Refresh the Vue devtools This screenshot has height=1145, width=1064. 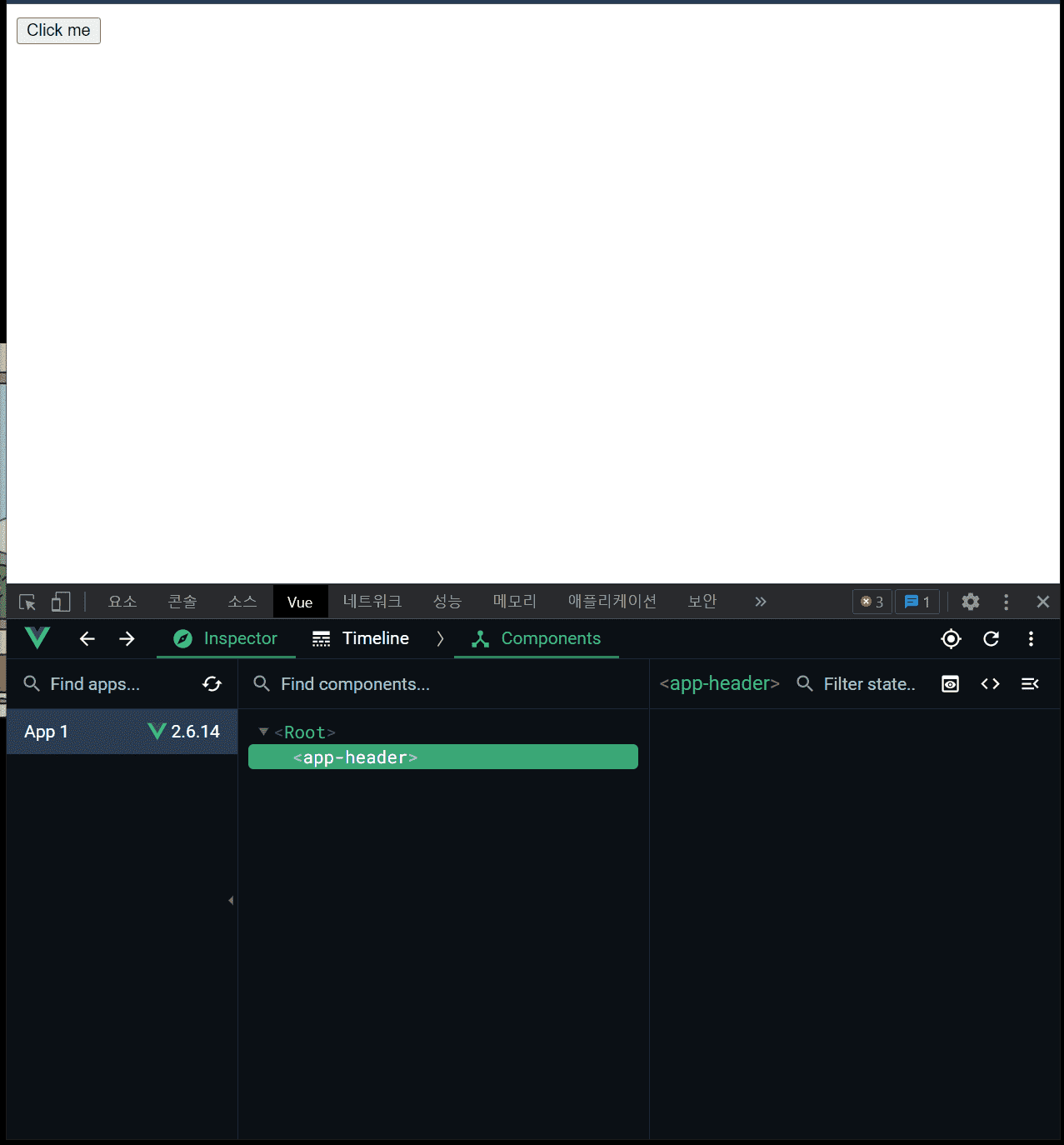click(x=991, y=639)
